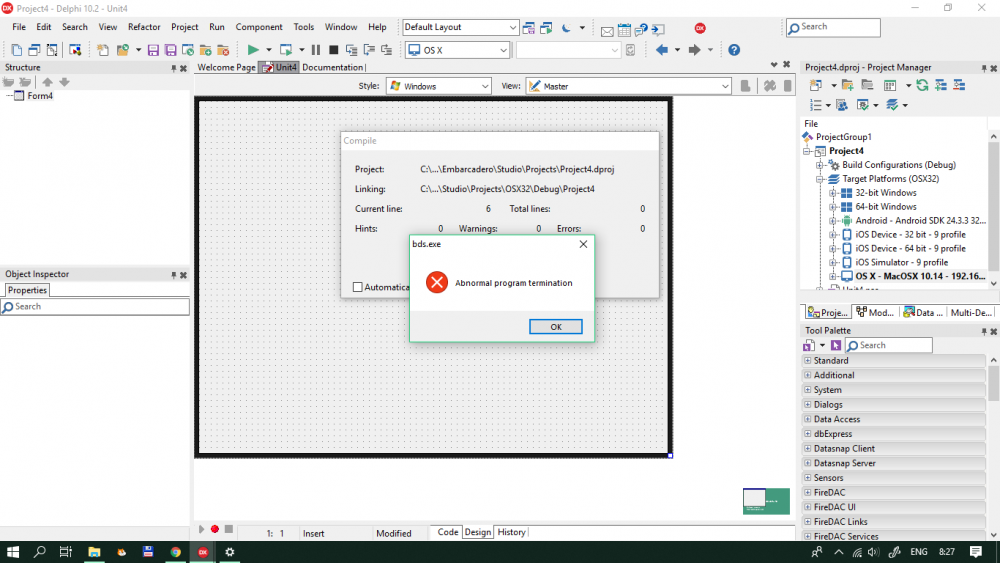Expand the Standard palette category
The height and width of the screenshot is (563, 1000).
807,360
